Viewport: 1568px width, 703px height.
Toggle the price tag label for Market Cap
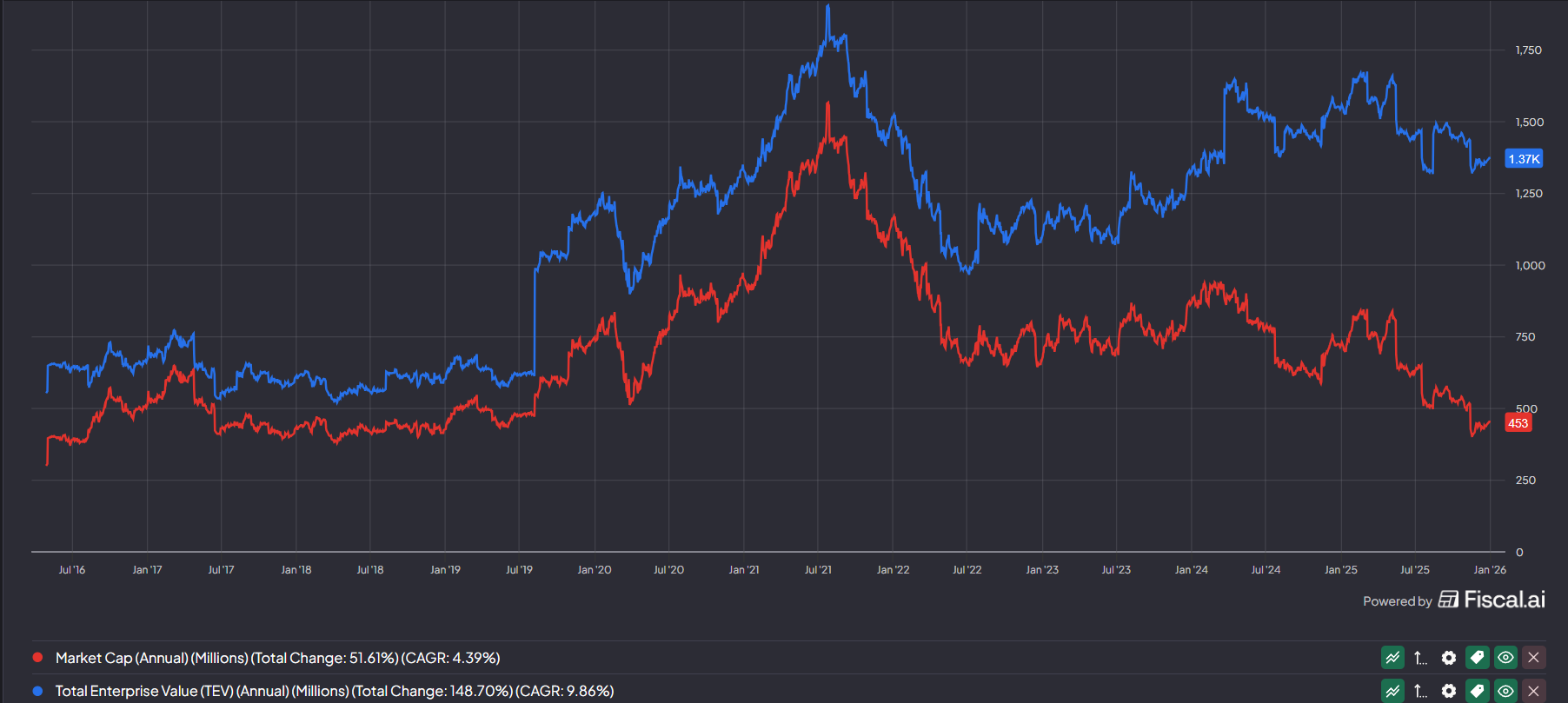[x=1477, y=658]
